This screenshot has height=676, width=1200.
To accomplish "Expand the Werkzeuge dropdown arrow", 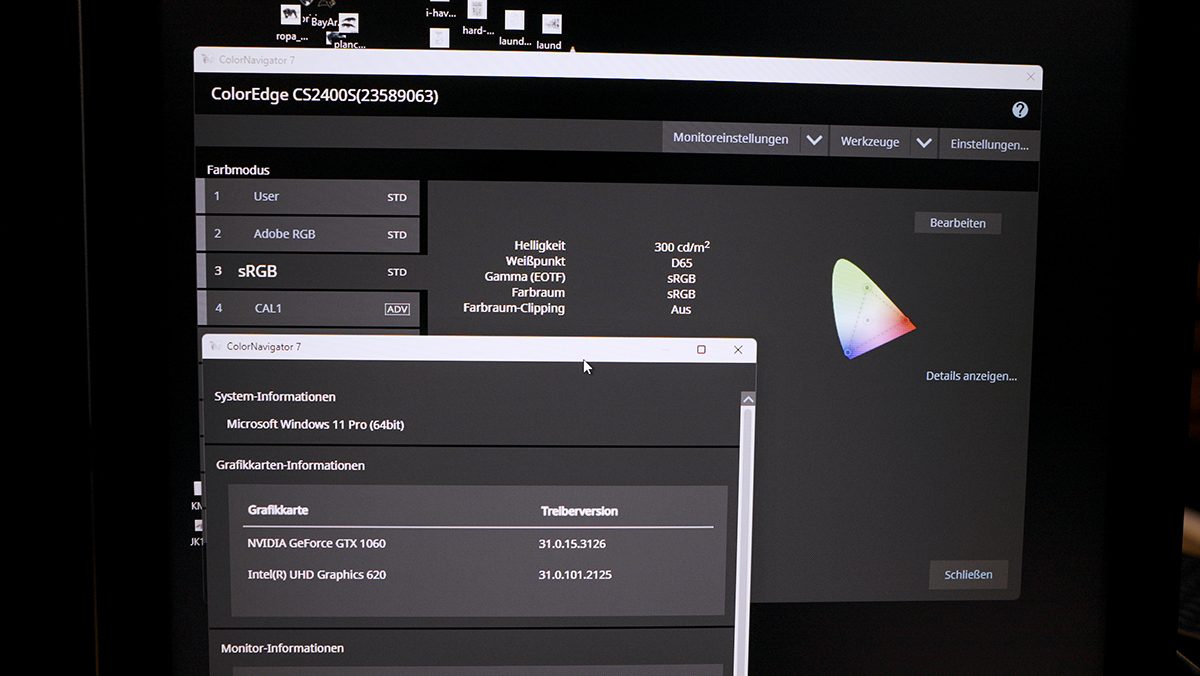I will click(924, 142).
